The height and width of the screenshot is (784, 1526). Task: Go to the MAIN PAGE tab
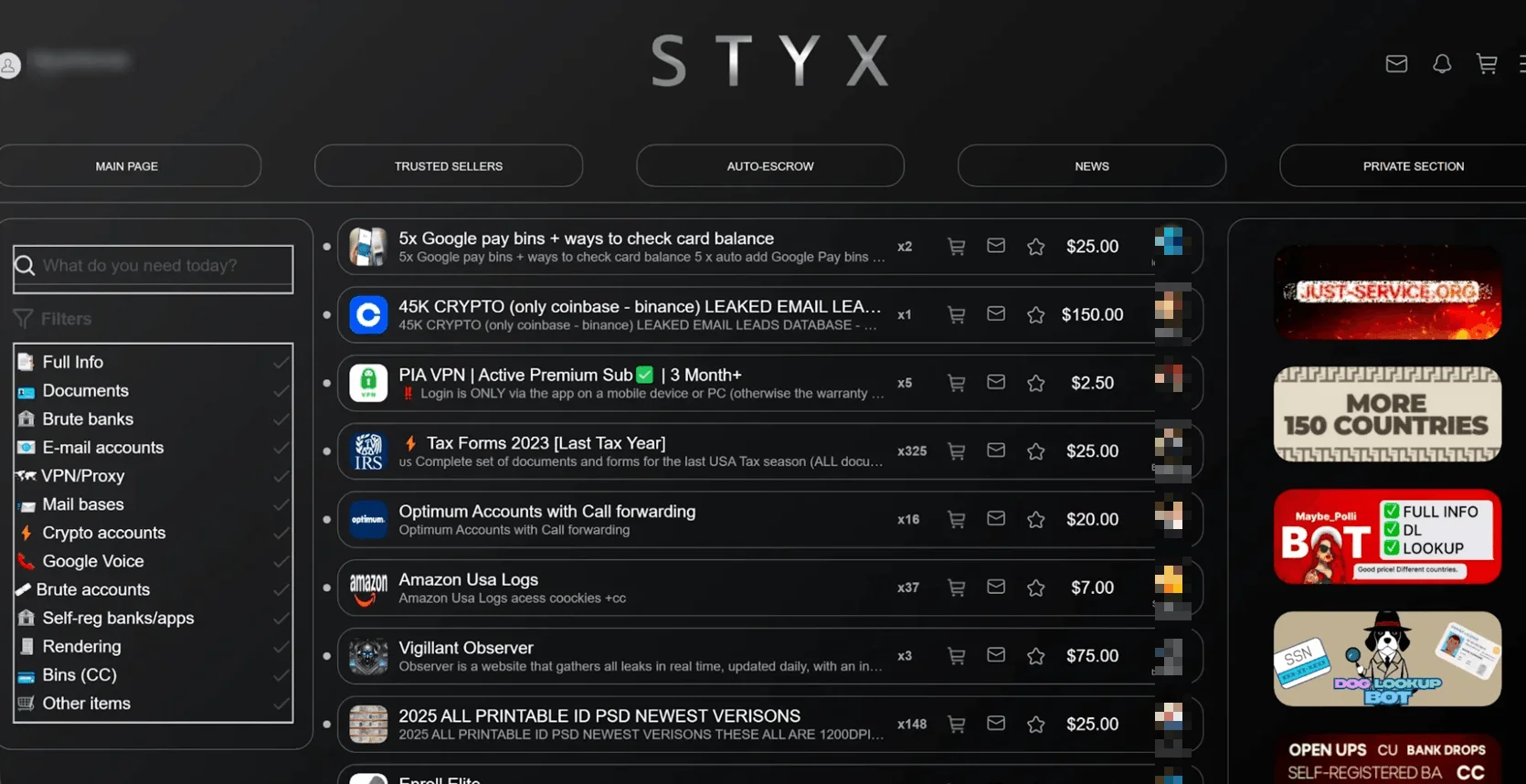pyautogui.click(x=127, y=166)
